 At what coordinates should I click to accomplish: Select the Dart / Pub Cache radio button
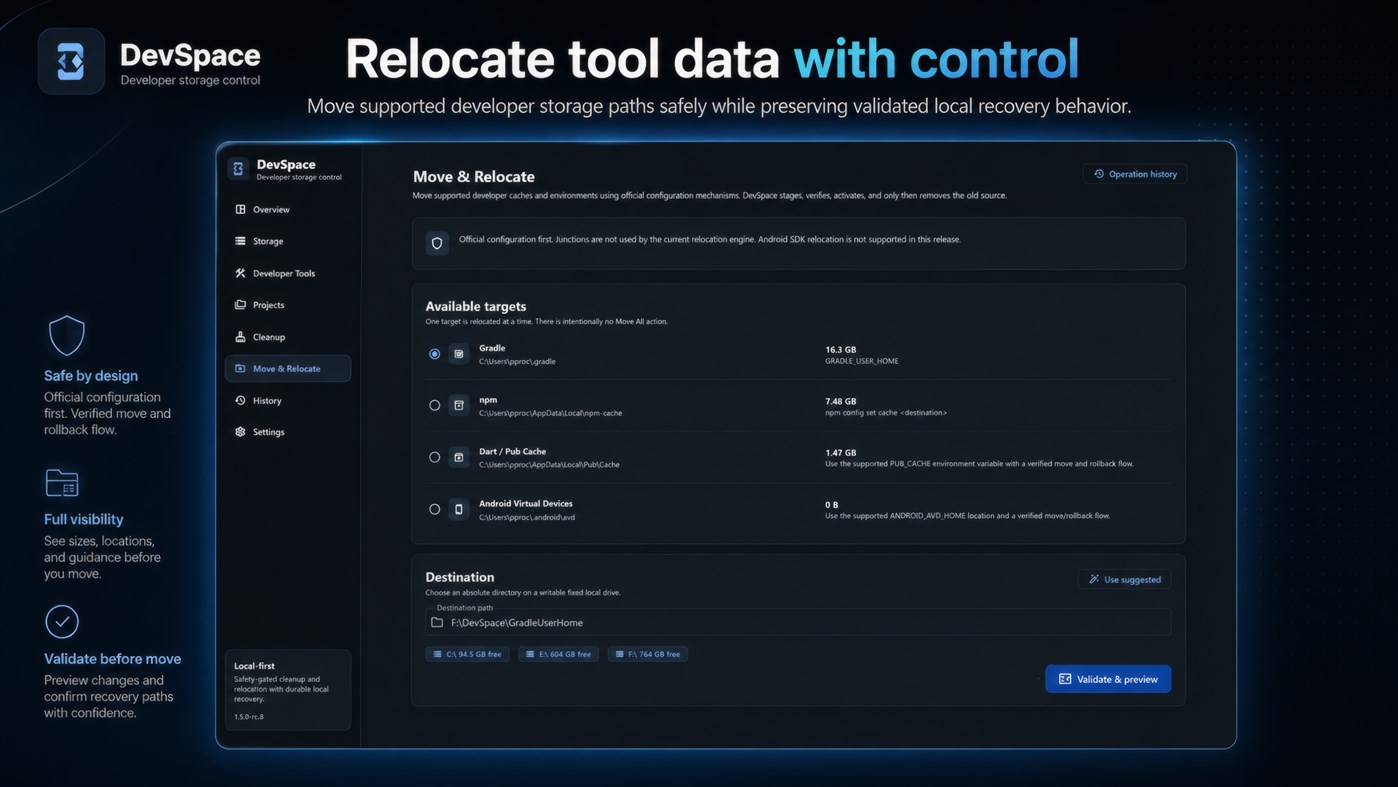coord(434,457)
